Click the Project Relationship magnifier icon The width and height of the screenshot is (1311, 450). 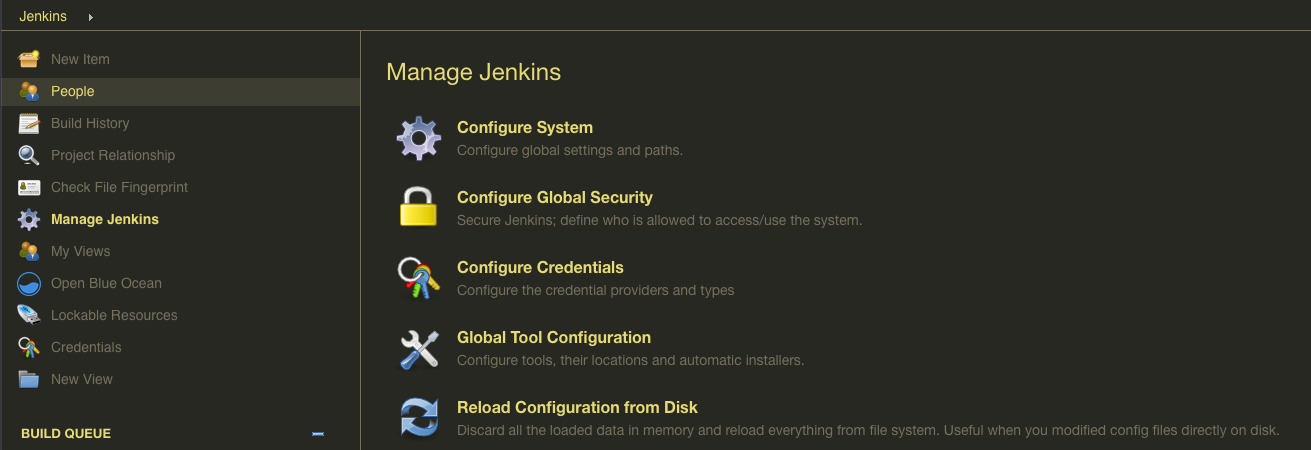29,155
